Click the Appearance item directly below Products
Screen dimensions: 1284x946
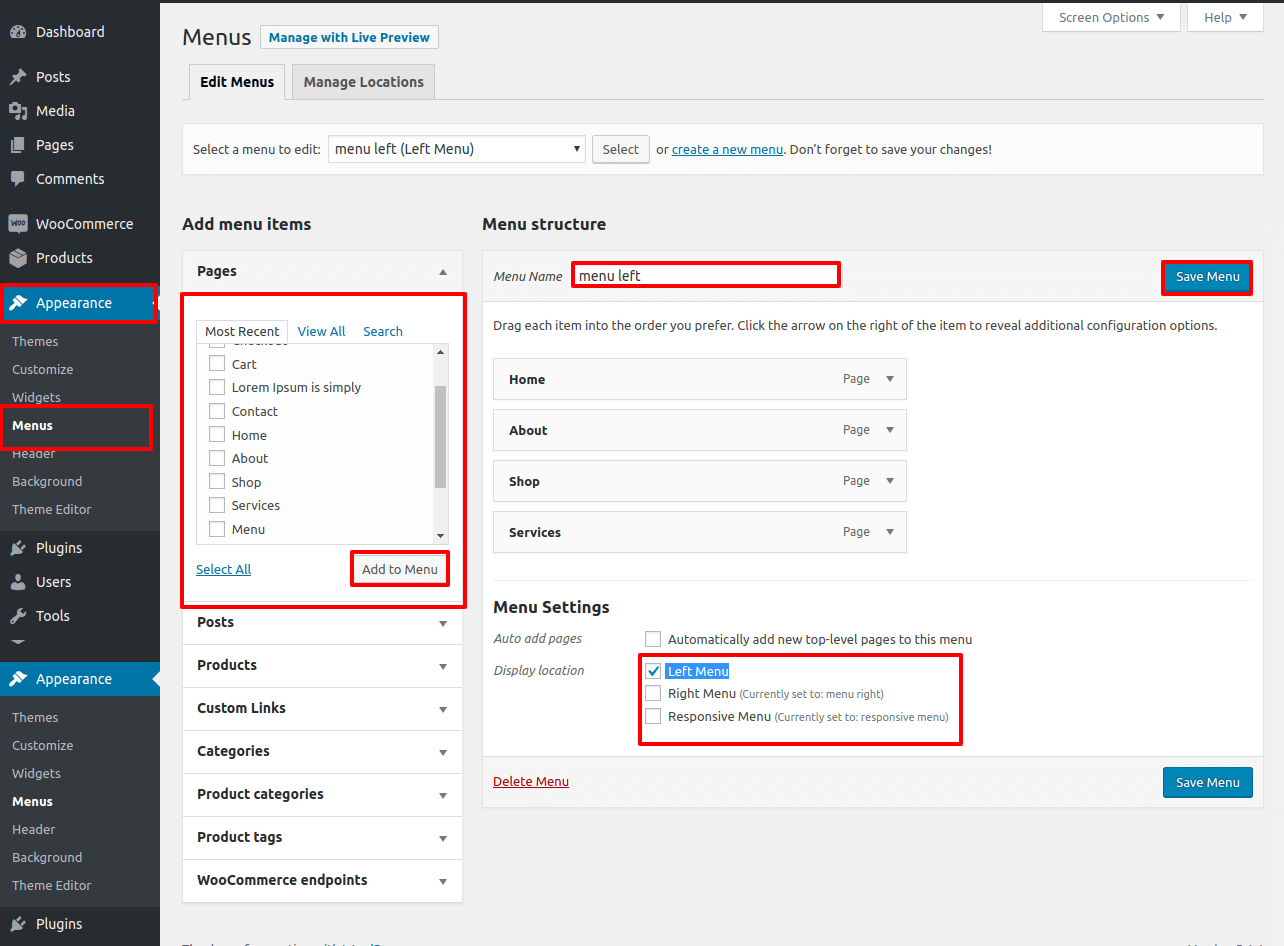[80, 303]
